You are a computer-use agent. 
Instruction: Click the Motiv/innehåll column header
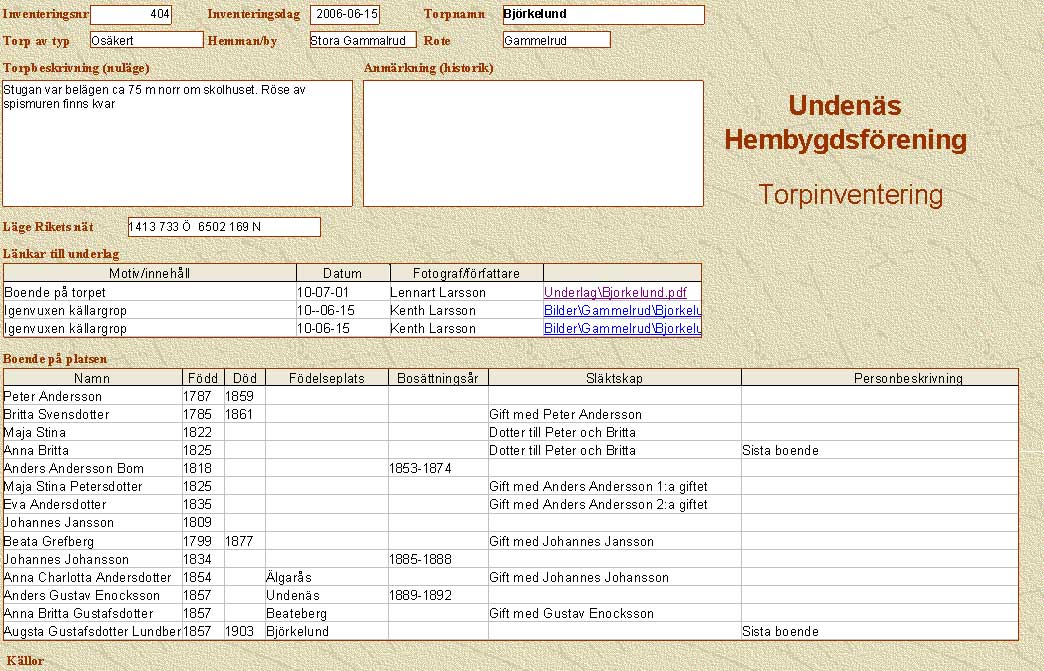pyautogui.click(x=150, y=274)
